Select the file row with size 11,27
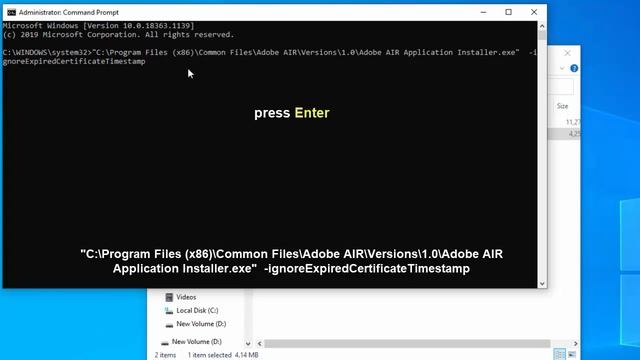 coord(564,122)
